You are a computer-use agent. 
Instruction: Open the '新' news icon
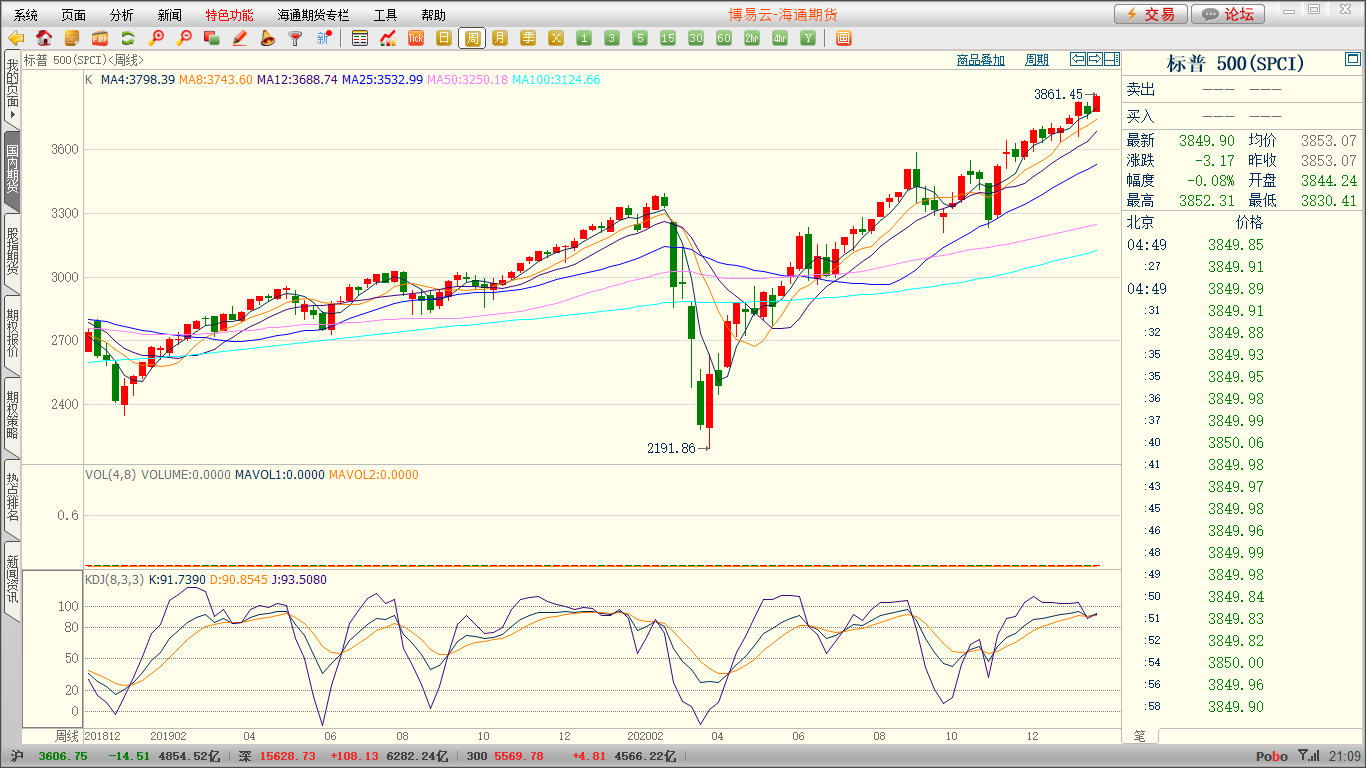pyautogui.click(x=323, y=39)
